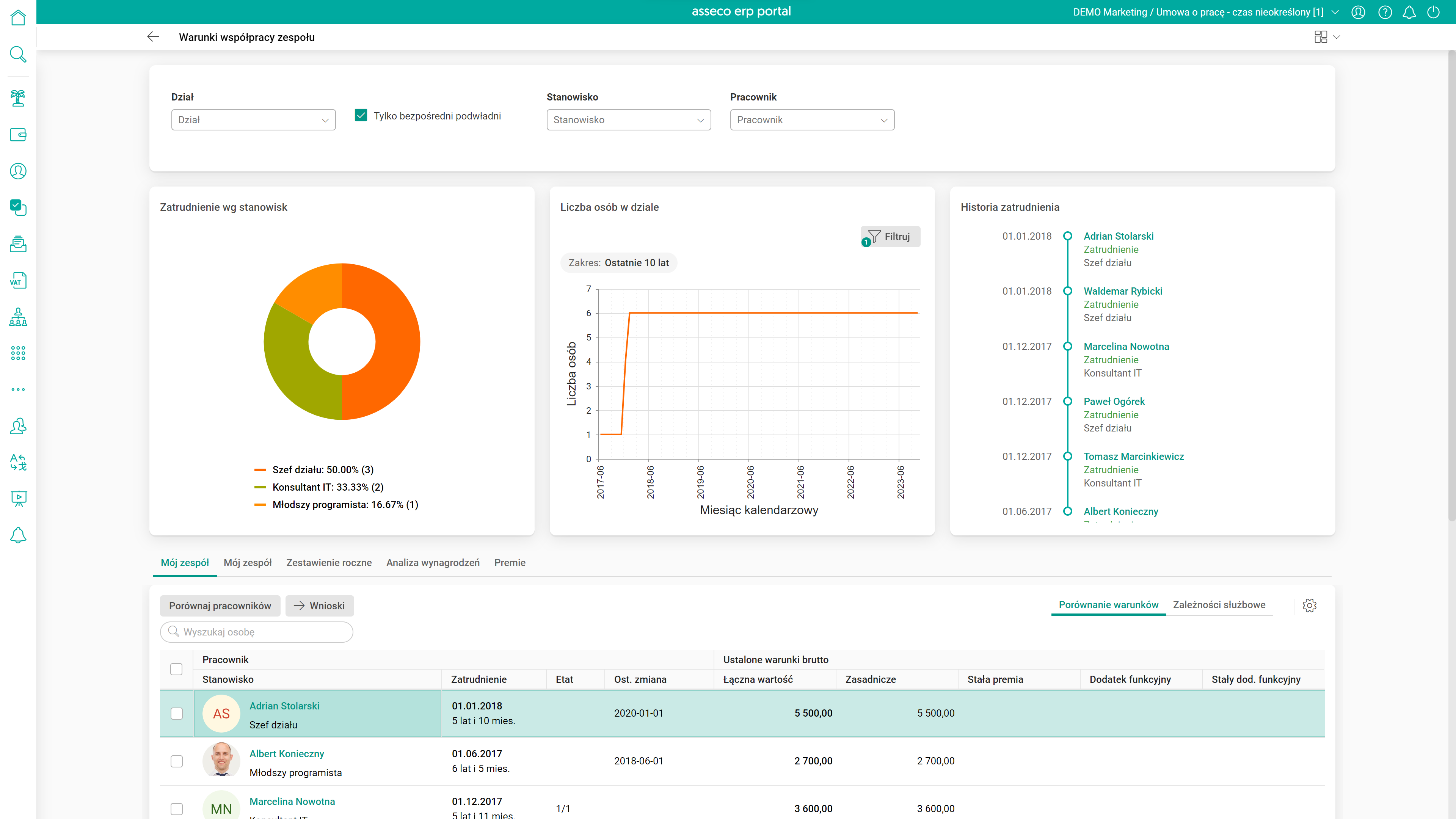Click the VAT document icon
The image size is (1456, 819).
(x=18, y=281)
